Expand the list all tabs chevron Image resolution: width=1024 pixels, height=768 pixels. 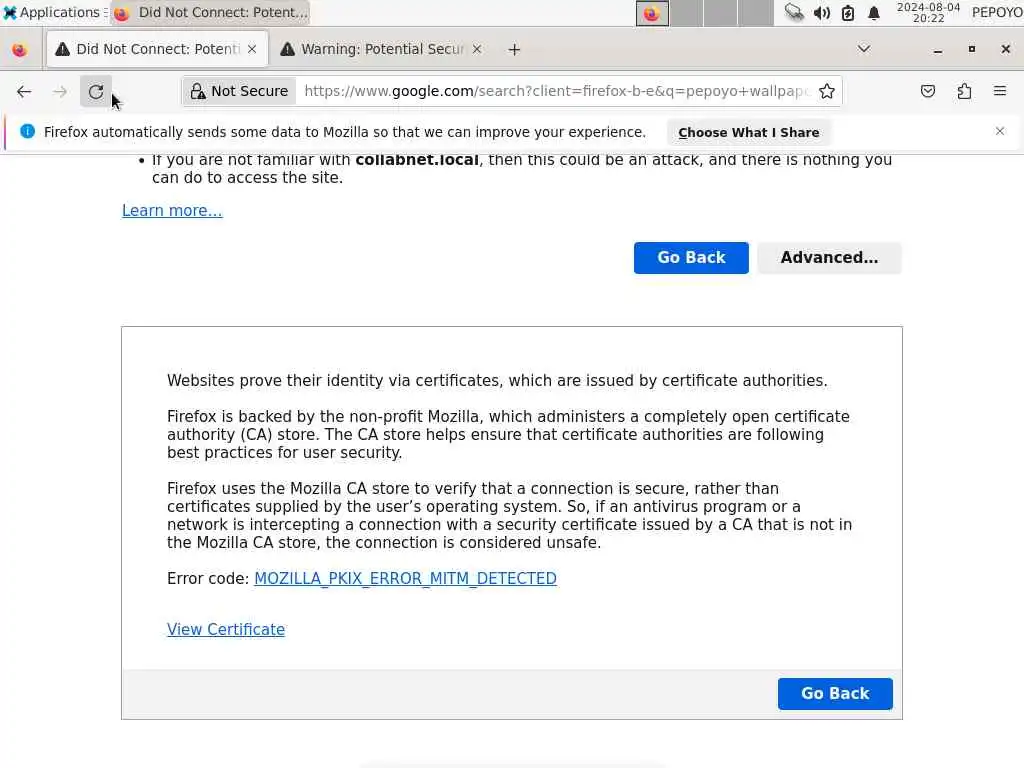click(x=864, y=49)
